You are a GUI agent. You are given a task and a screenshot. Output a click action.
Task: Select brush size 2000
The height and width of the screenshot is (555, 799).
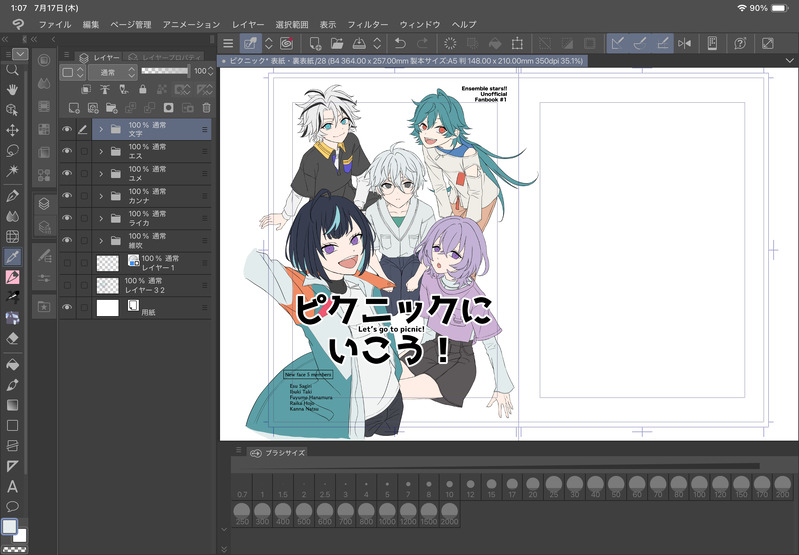[449, 515]
